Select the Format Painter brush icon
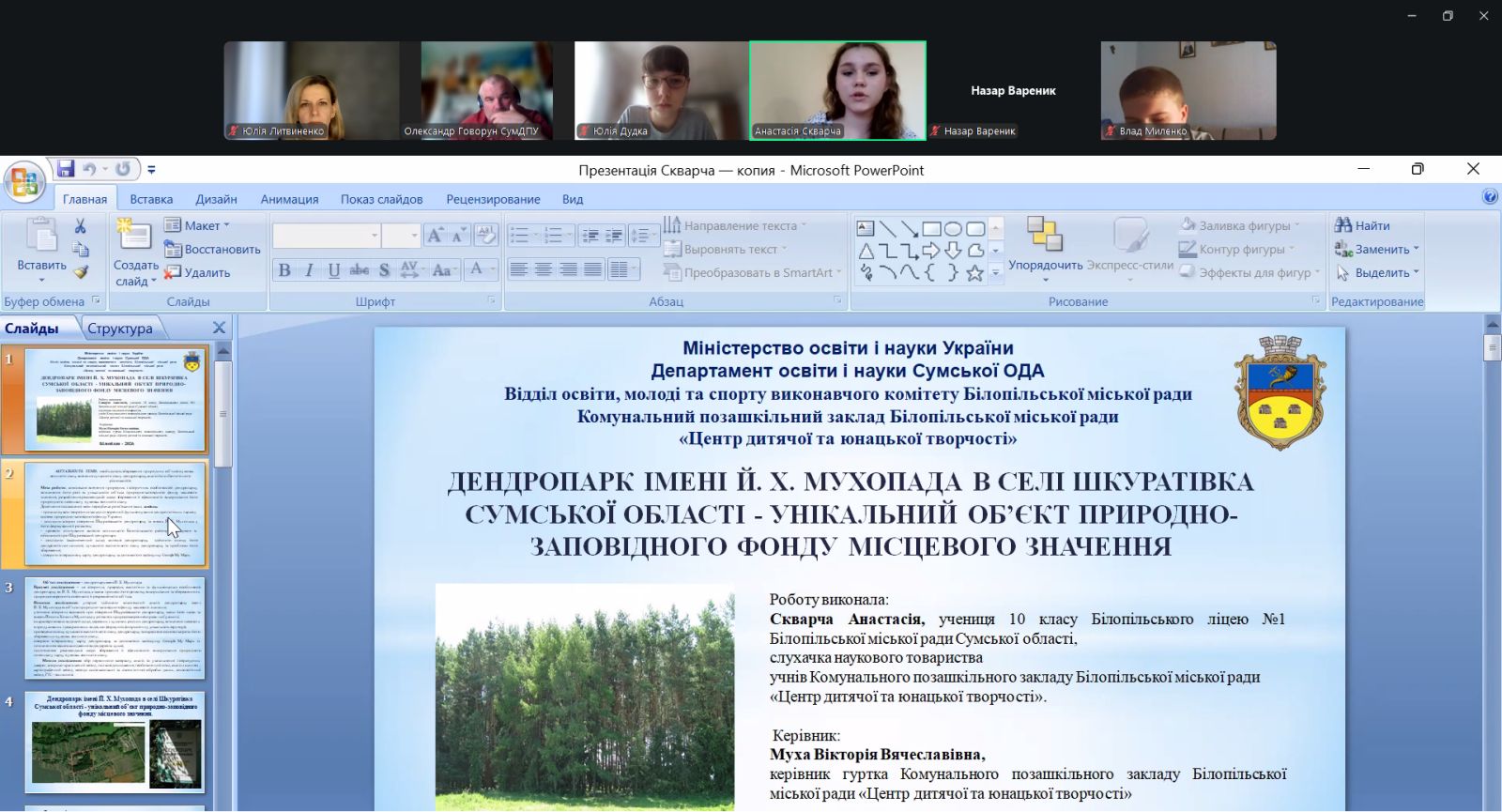 tap(81, 272)
